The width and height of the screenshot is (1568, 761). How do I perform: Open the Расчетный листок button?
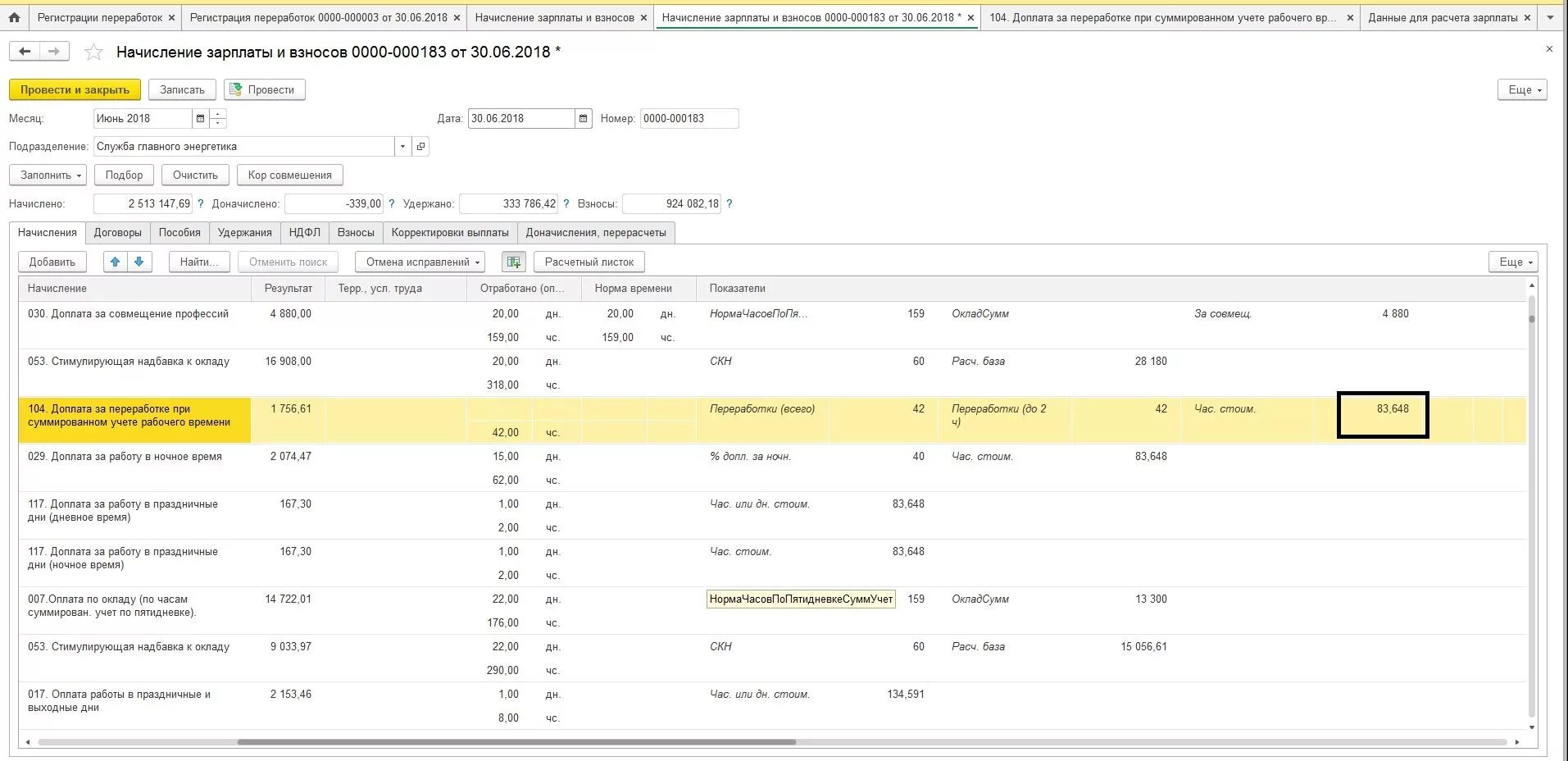(x=589, y=262)
